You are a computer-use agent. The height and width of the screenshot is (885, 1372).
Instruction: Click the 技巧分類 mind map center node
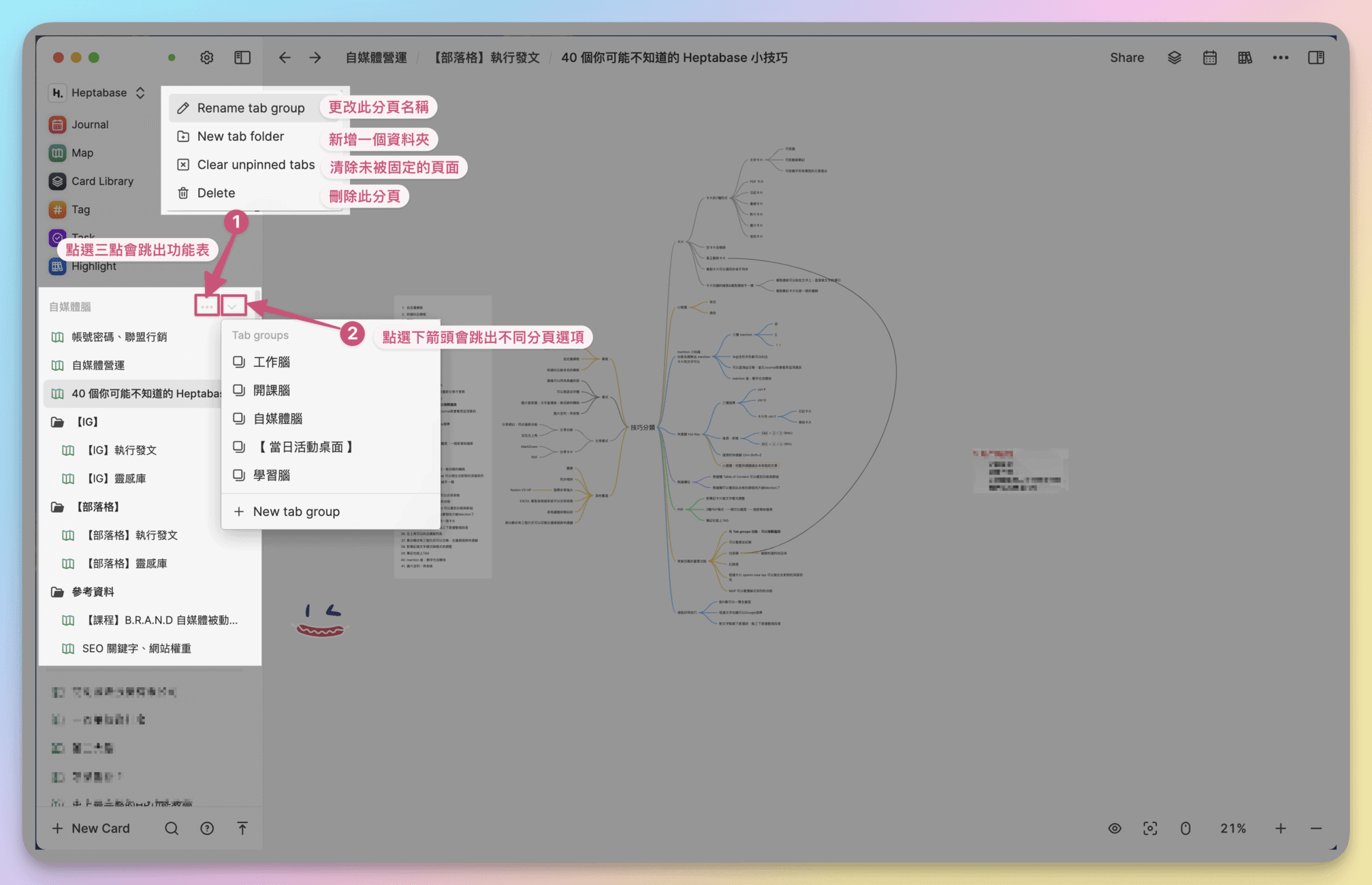(x=642, y=428)
